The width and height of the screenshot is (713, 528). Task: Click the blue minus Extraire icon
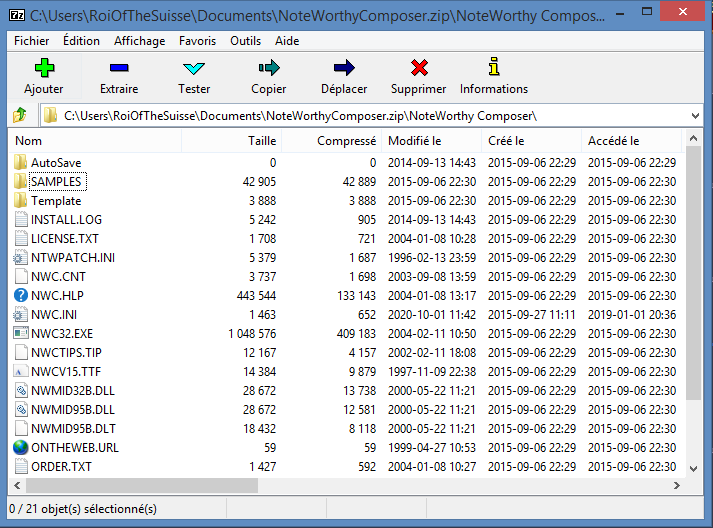pos(119,68)
